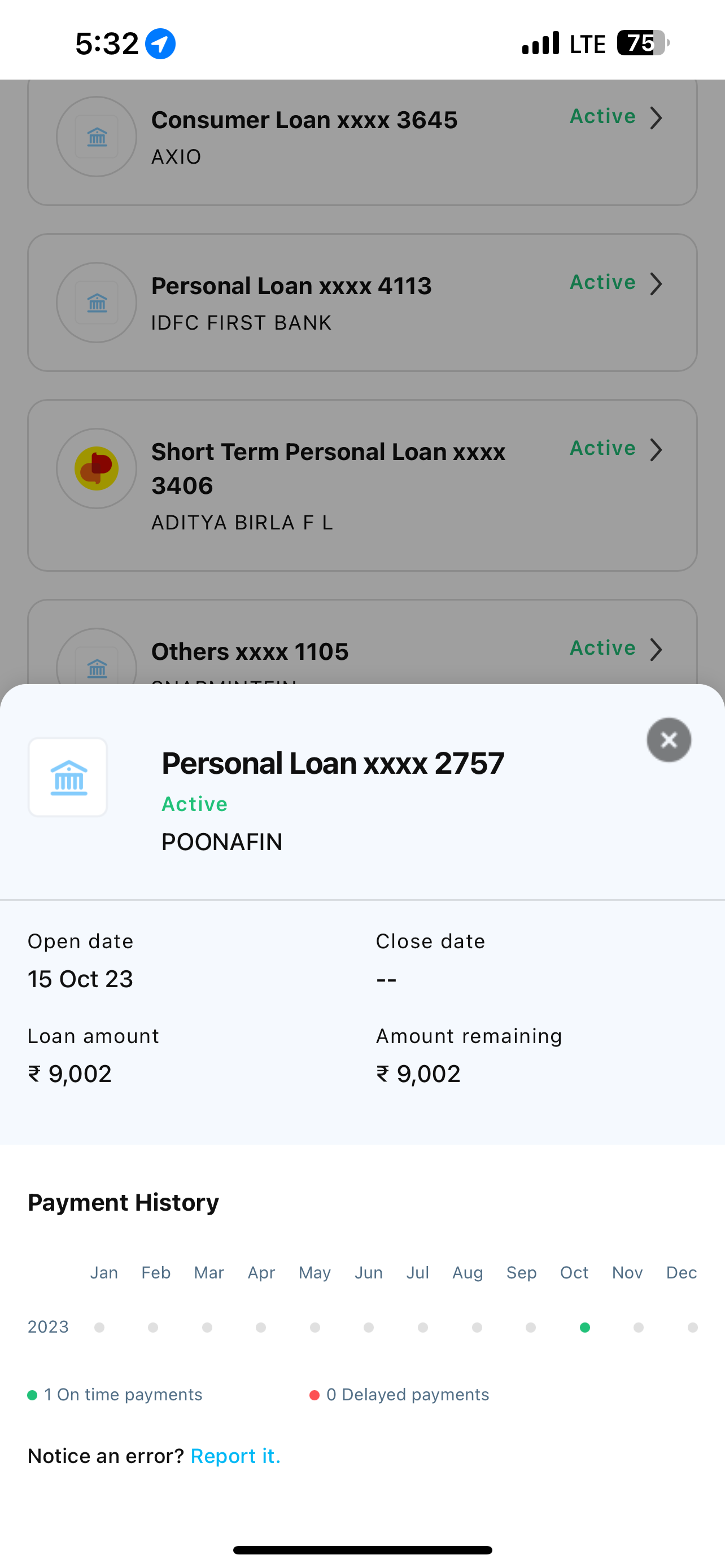Expand Personal Loan 4113 chevron arrow
Screen dimensions: 725x1568
pos(656,284)
